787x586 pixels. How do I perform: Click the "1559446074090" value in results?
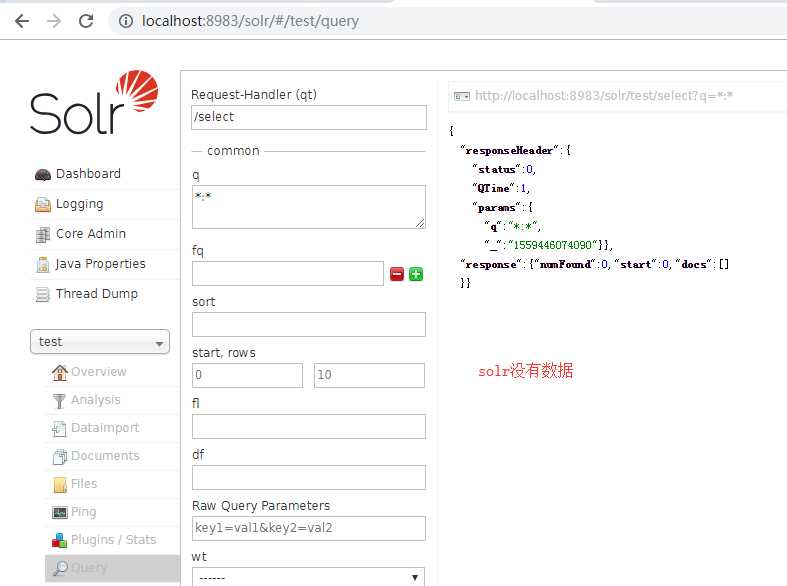coord(552,245)
